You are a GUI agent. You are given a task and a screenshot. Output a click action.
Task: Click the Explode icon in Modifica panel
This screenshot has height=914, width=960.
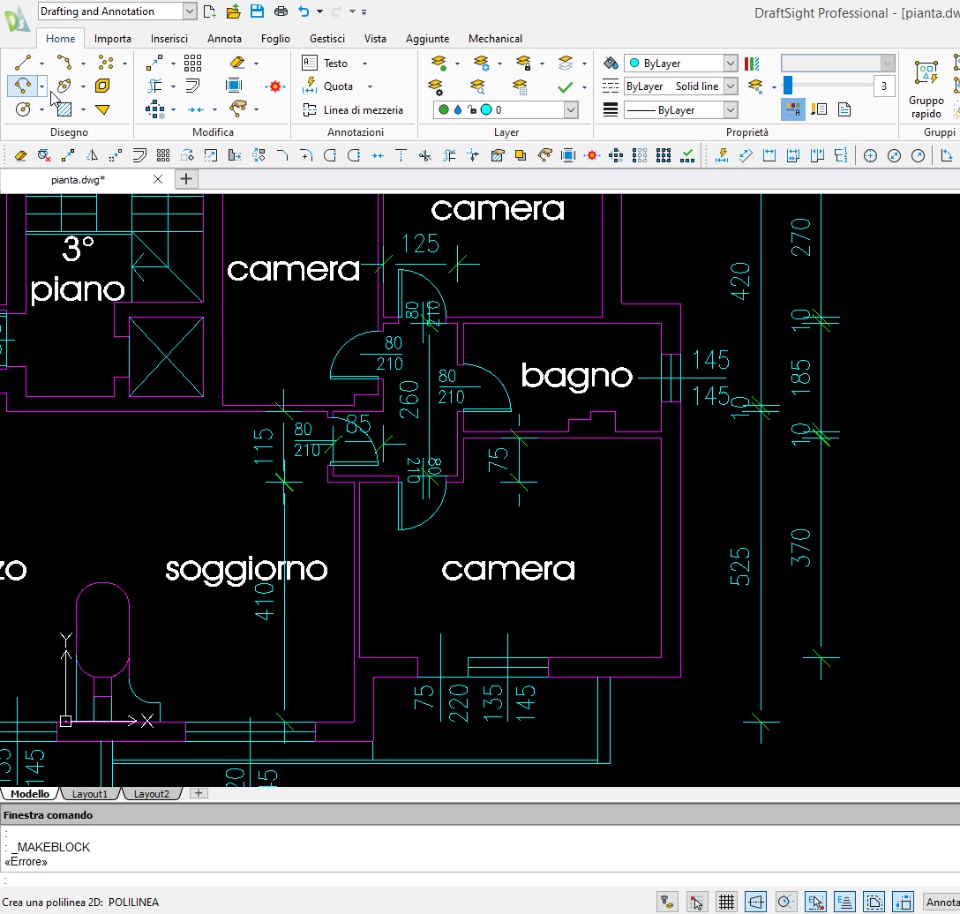[277, 87]
